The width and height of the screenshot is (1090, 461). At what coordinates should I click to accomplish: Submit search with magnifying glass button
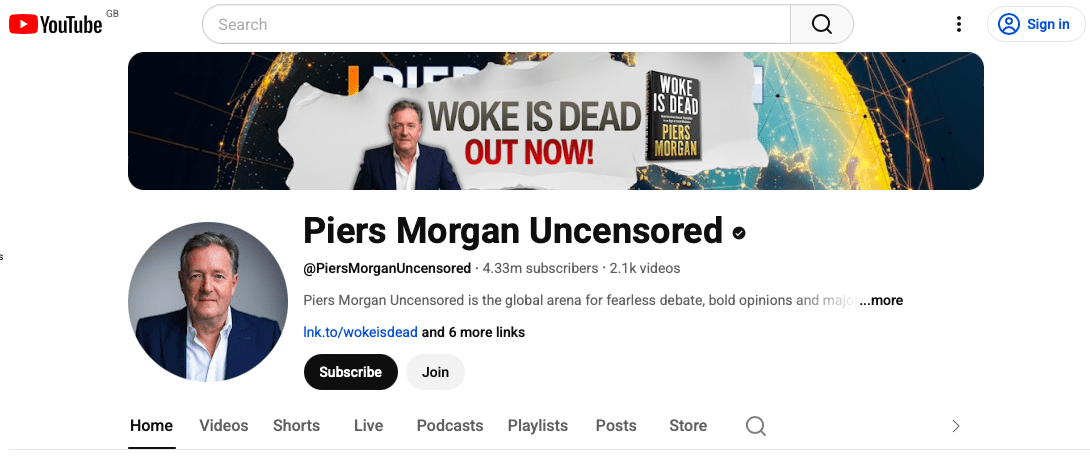pos(822,24)
